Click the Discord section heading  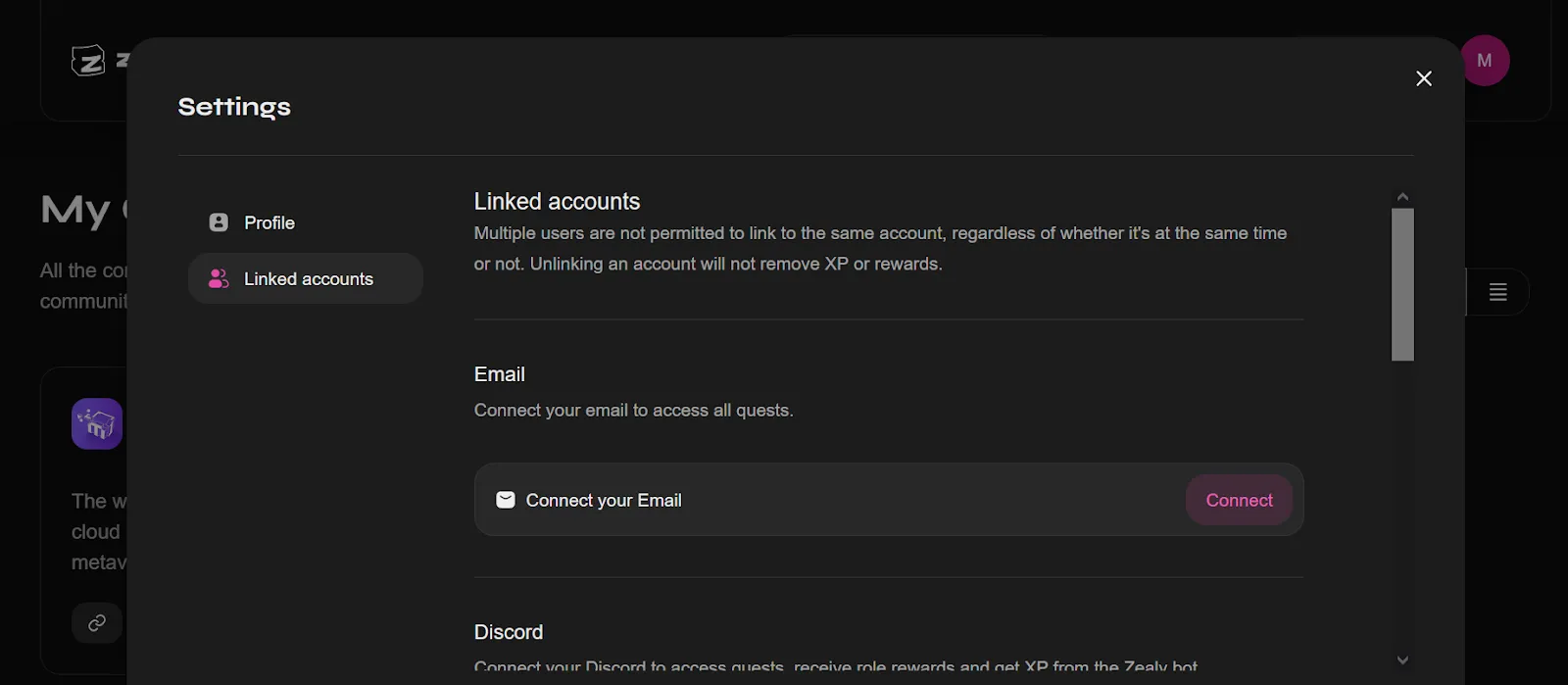[x=509, y=632]
